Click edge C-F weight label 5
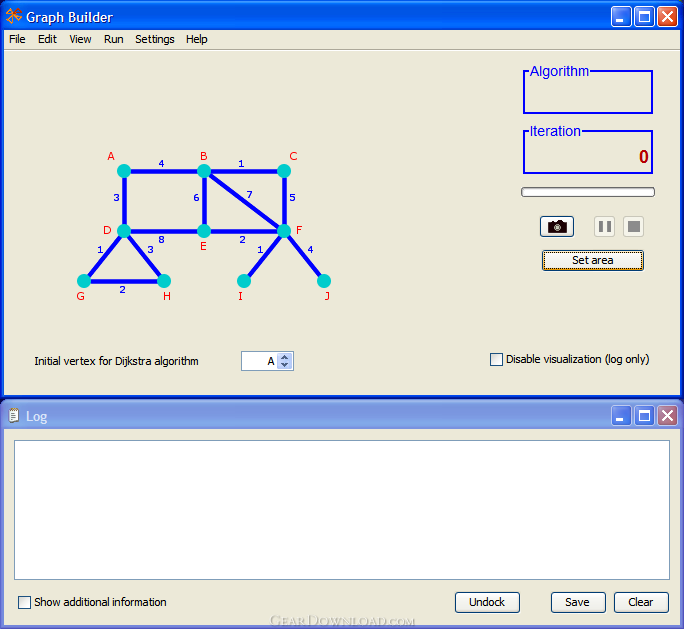684x629 pixels. (292, 198)
